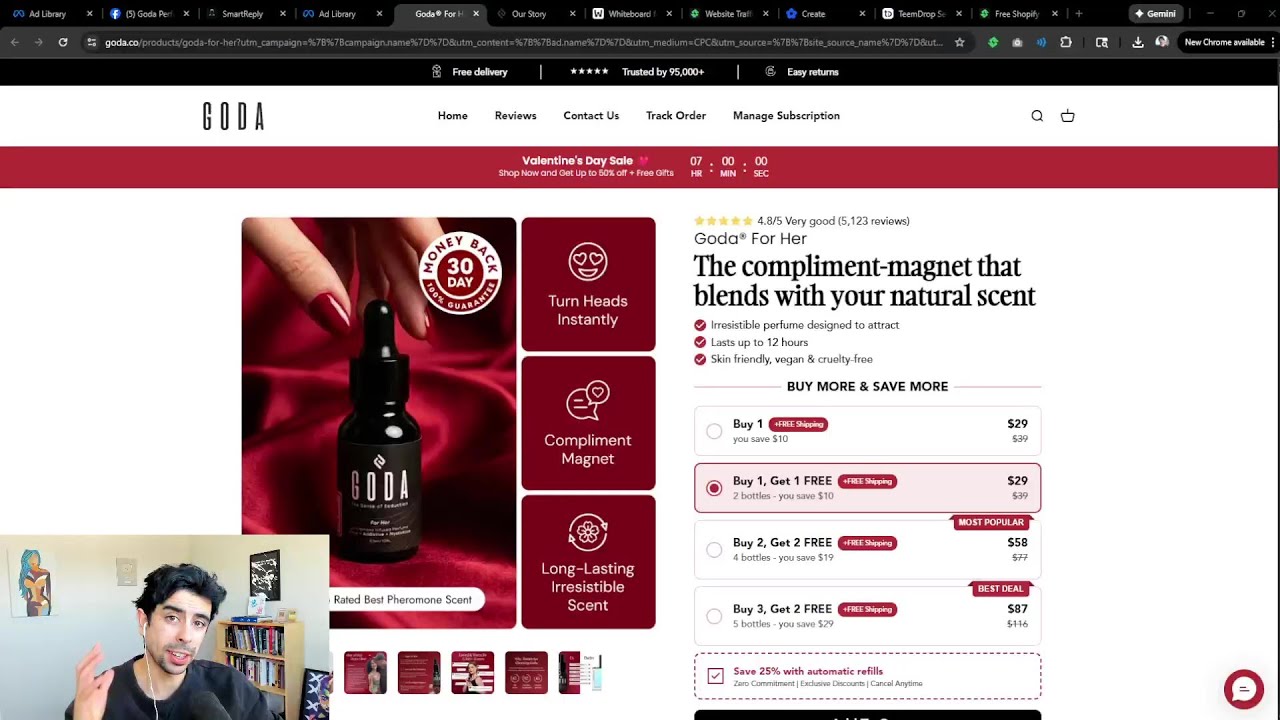Screen dimensions: 1280x720
Task: Toggle Save 25% with automatic refills checkbox
Action: [x=715, y=677]
